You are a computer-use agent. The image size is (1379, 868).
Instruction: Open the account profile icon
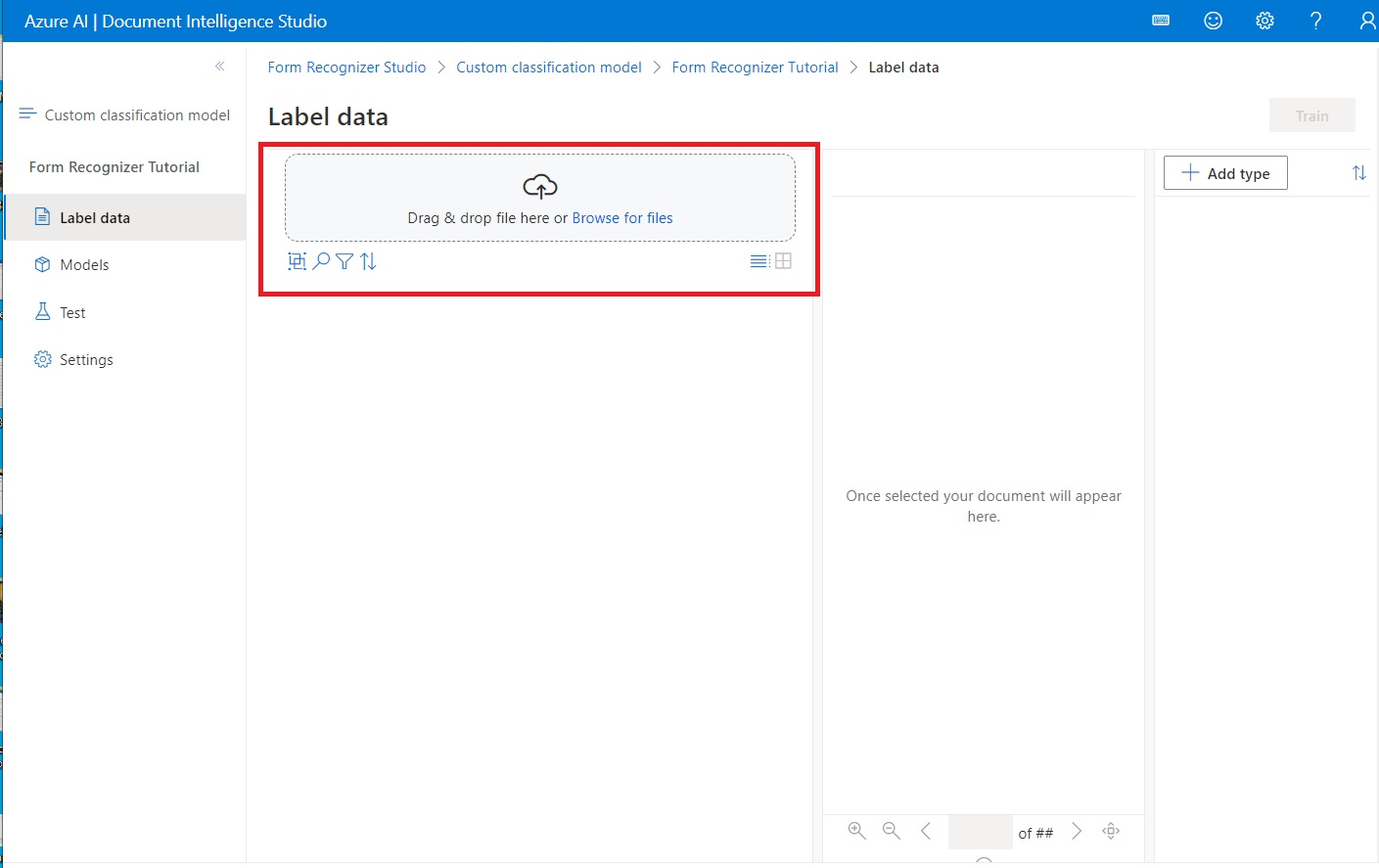click(x=1367, y=20)
